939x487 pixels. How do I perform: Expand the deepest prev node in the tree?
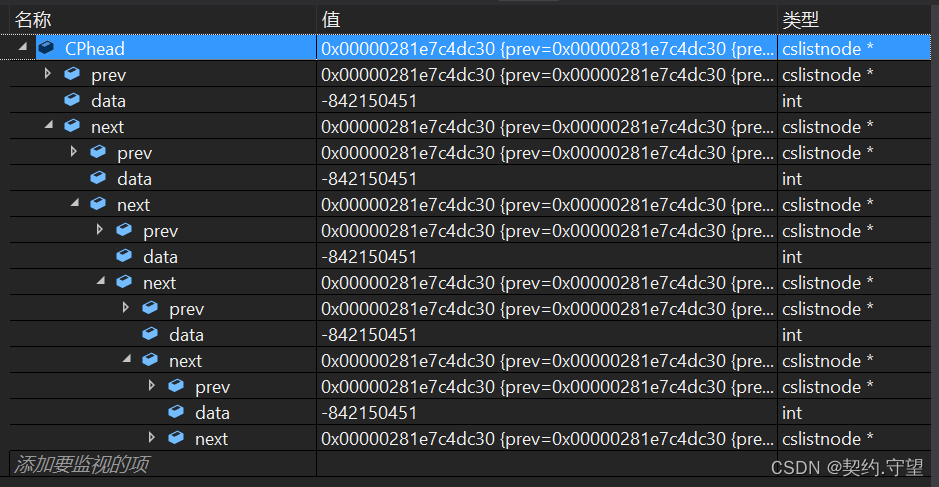click(152, 385)
